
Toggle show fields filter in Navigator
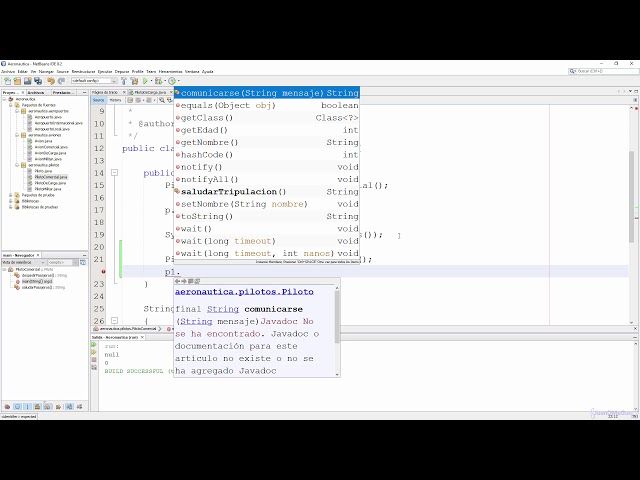tap(17, 407)
